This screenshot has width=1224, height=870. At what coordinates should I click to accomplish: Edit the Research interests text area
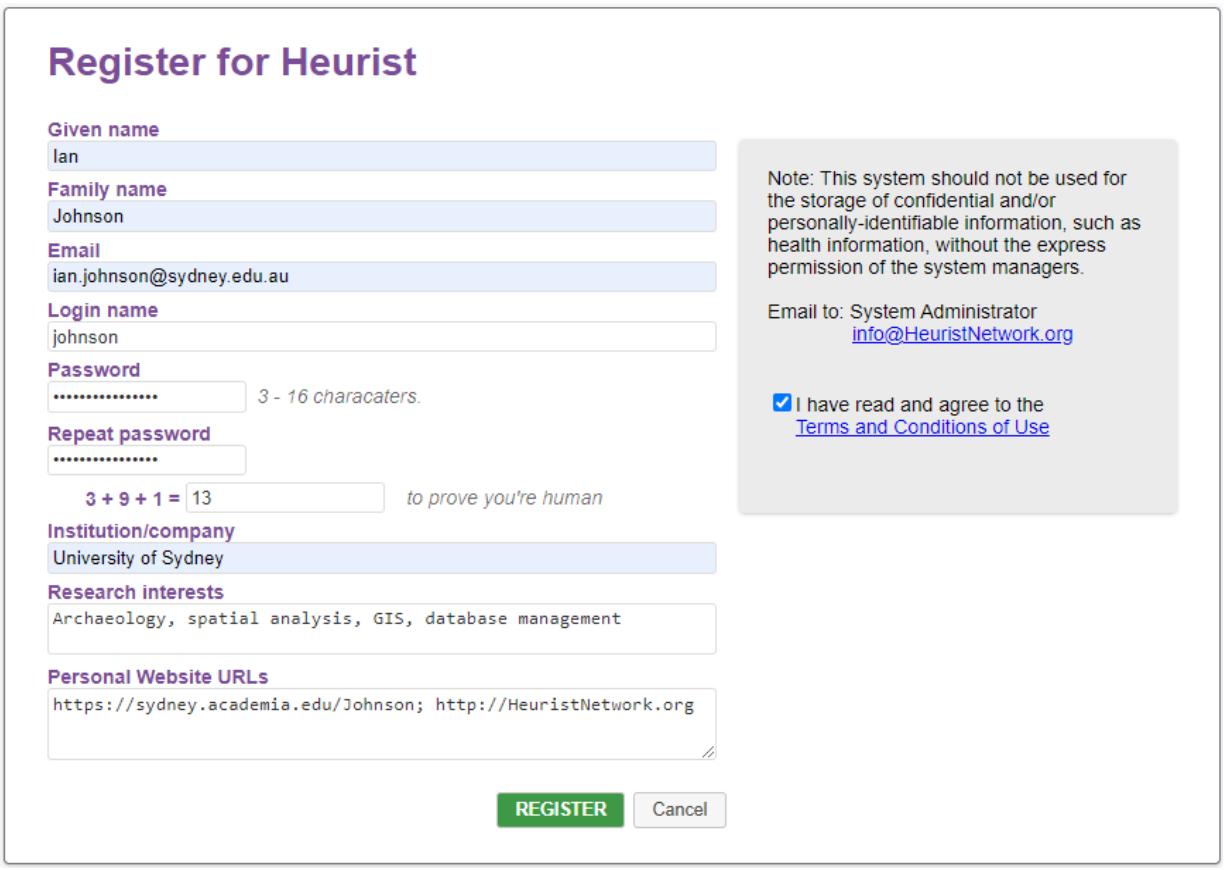point(382,629)
